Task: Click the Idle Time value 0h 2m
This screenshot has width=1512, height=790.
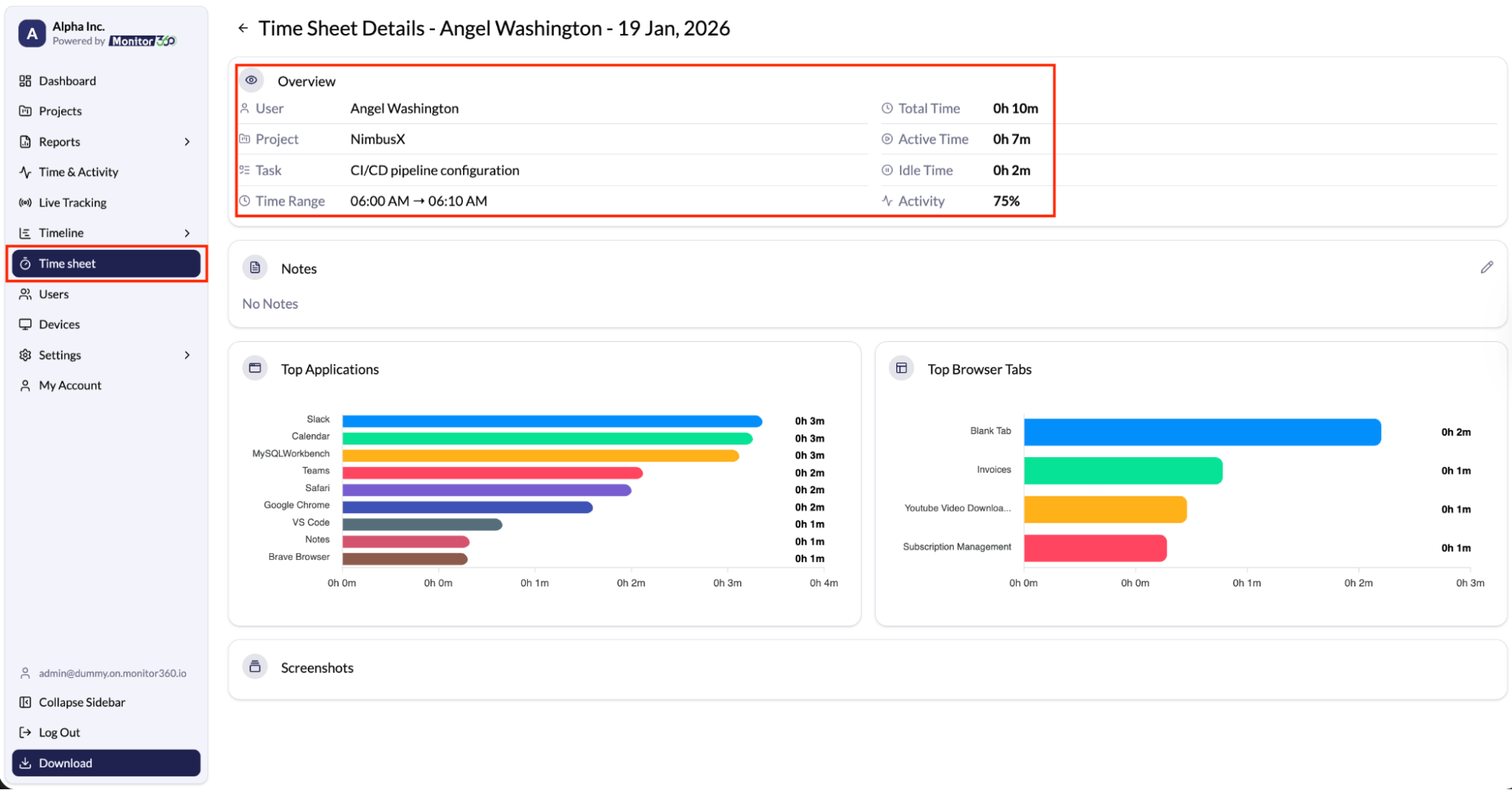Action: click(1011, 170)
